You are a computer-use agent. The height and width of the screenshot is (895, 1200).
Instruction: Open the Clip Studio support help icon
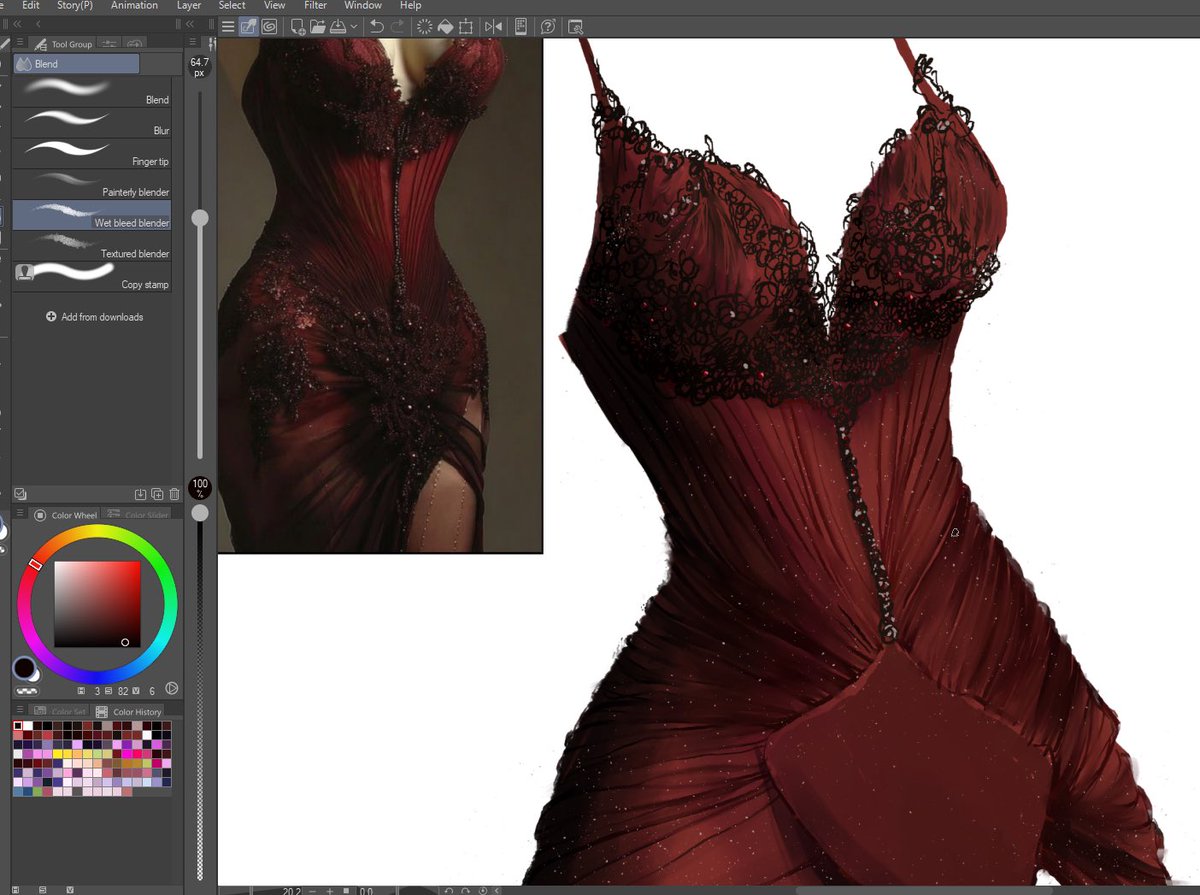tap(548, 27)
